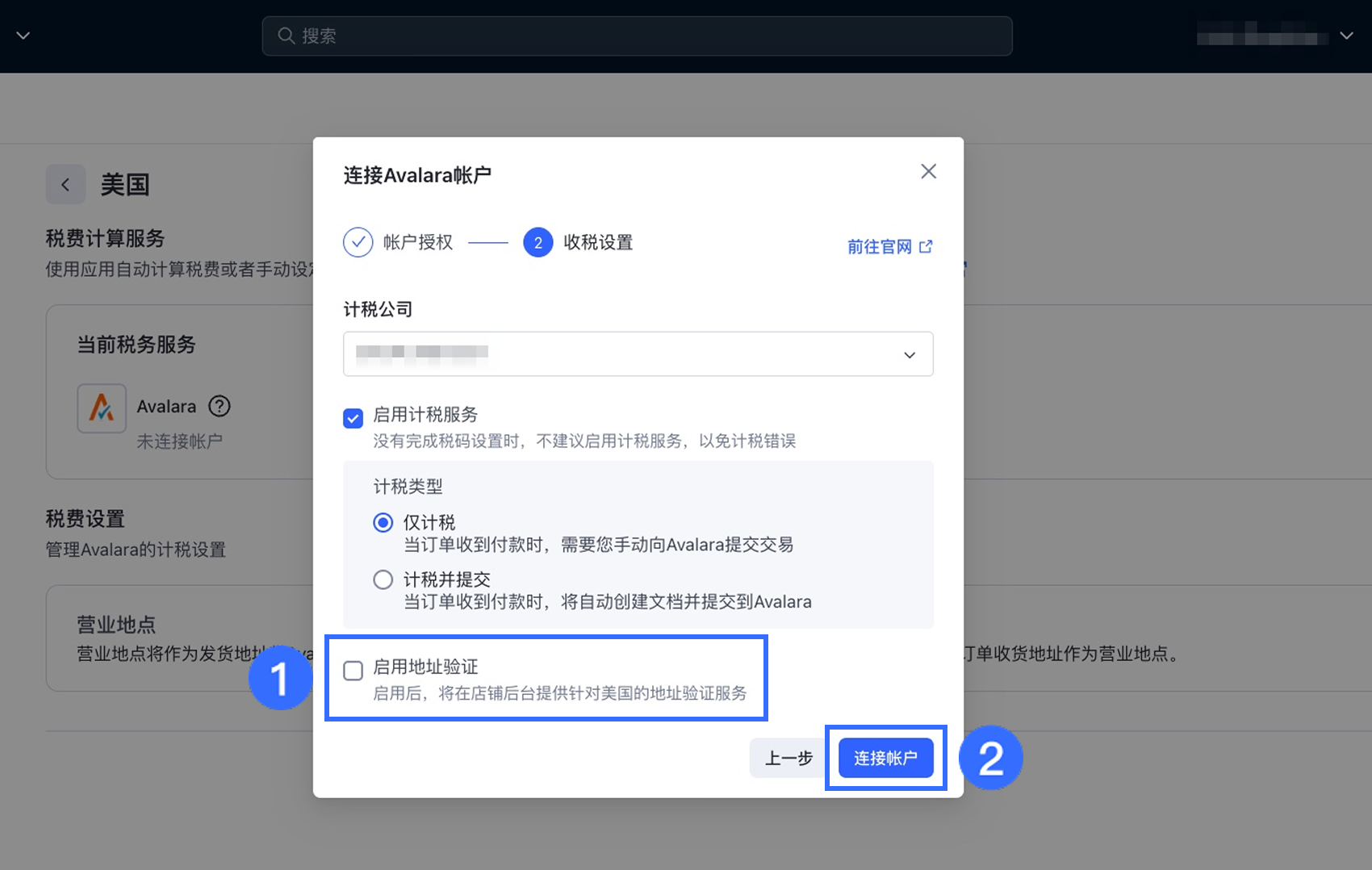1372x870 pixels.
Task: Click the Avalara logo icon
Action: click(x=102, y=408)
